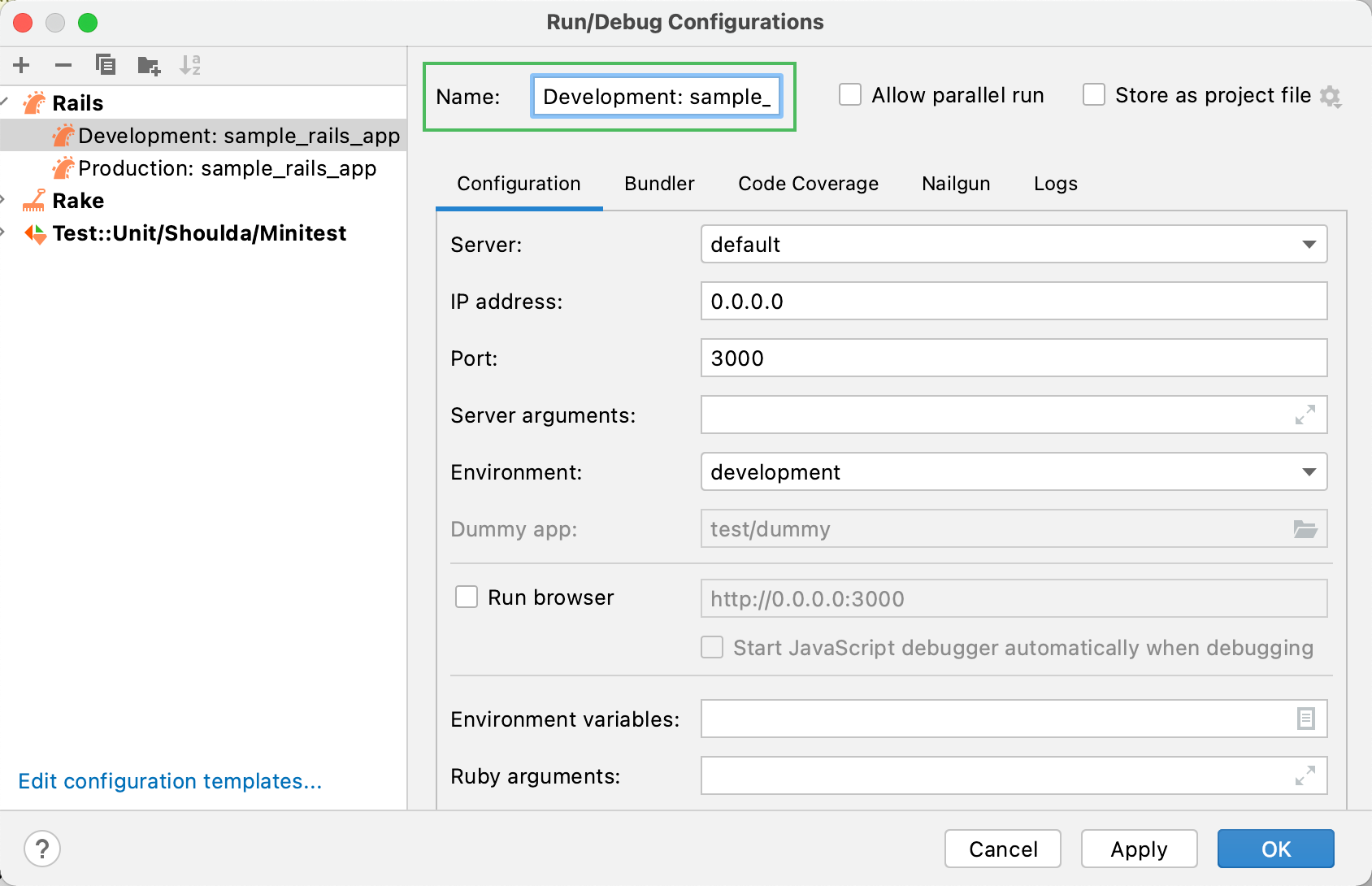Open settings gear next to Store as project file

(x=1331, y=95)
